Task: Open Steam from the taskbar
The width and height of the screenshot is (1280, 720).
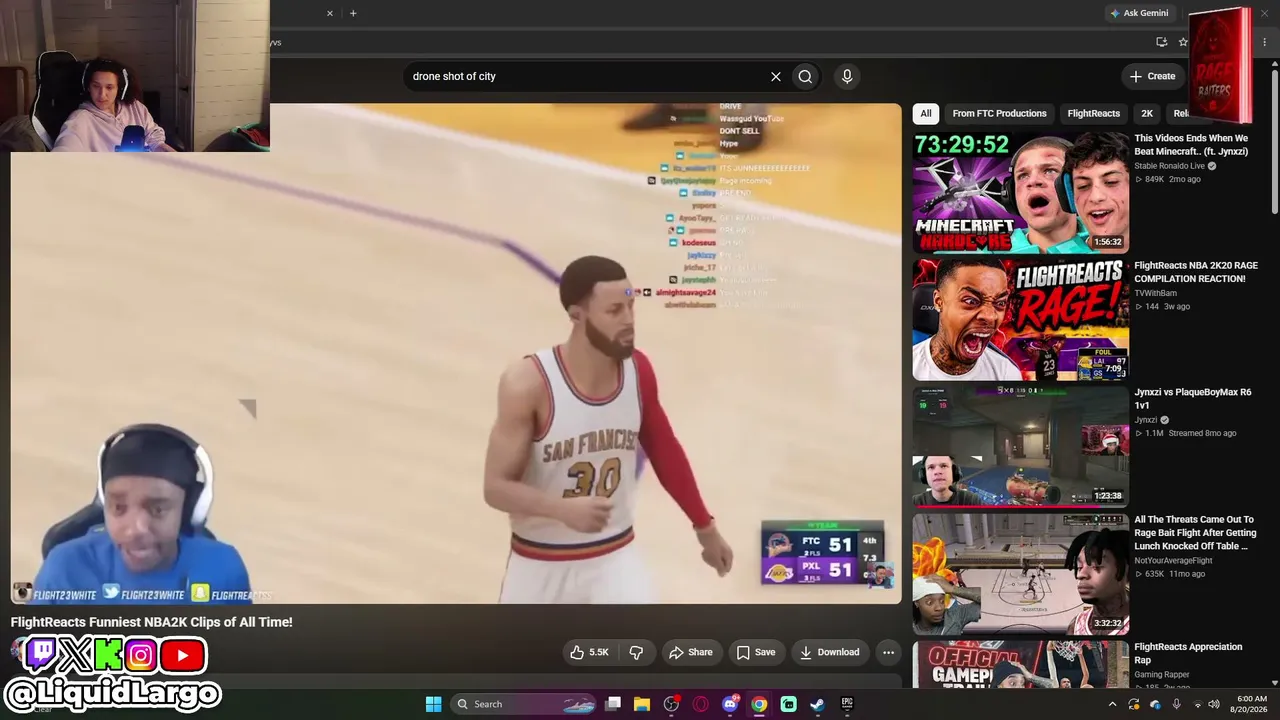Action: coord(817,704)
